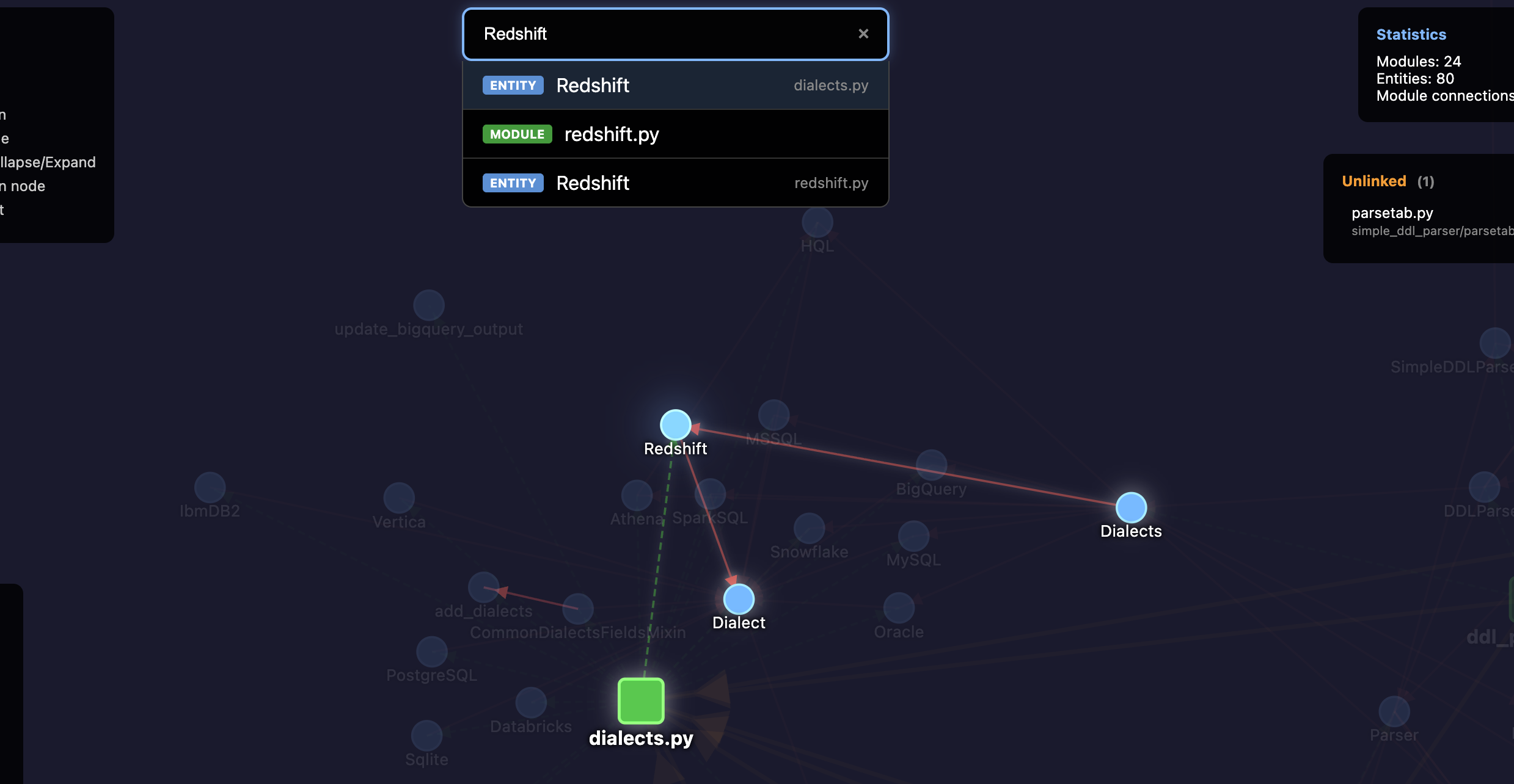Click the green dialects.py module node
This screenshot has height=784, width=1514.
pyautogui.click(x=640, y=702)
